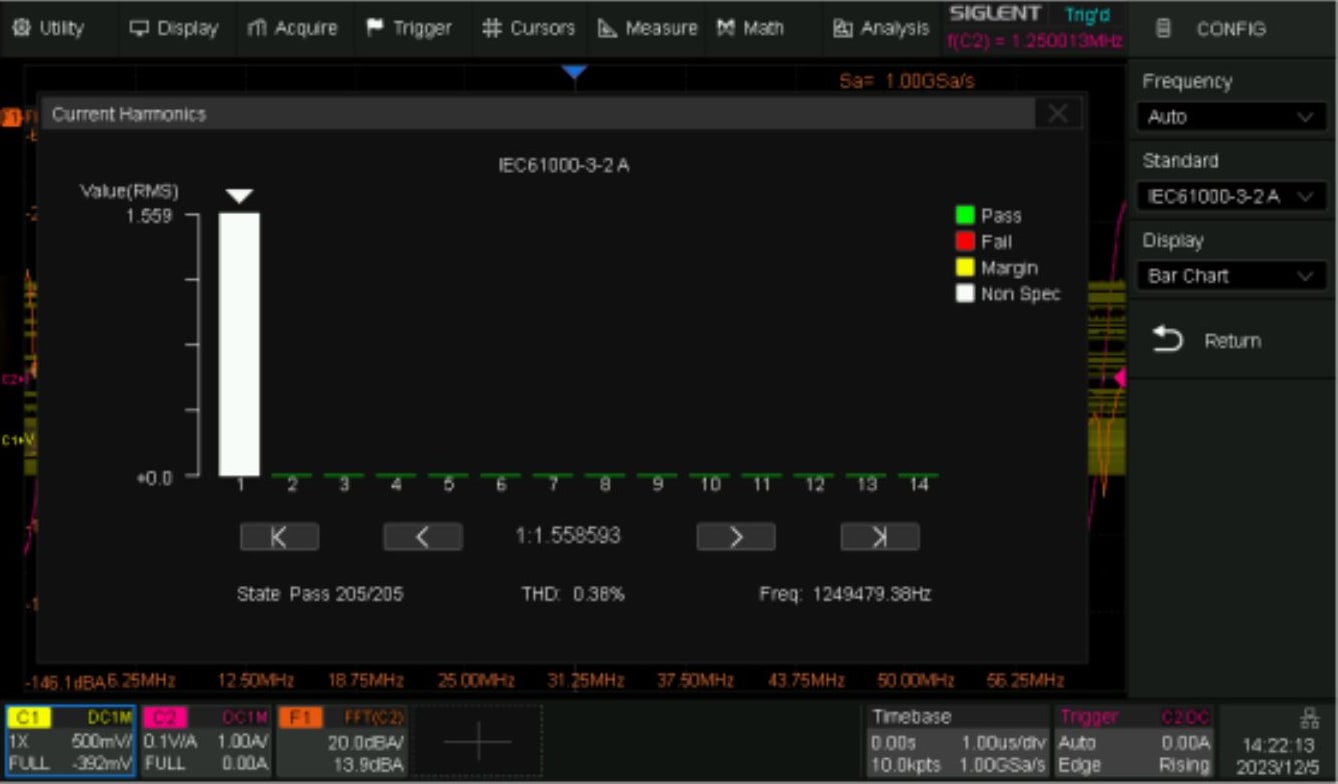Click the Return button
Viewport: 1338px width, 784px height.
pyautogui.click(x=1231, y=341)
